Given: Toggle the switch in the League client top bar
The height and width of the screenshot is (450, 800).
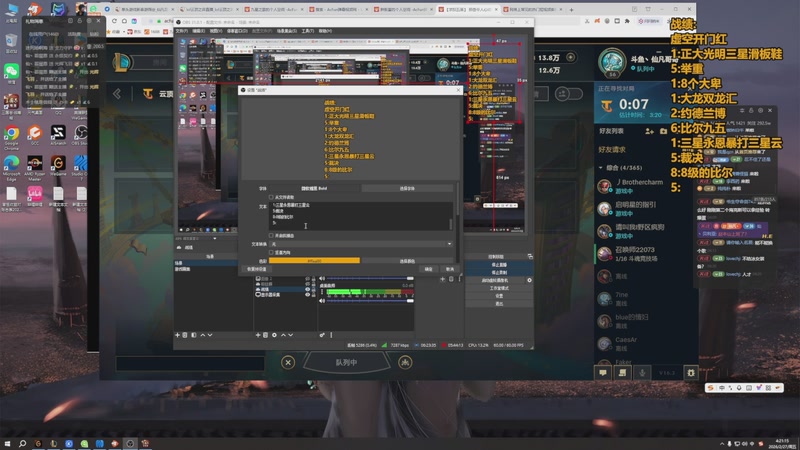Looking at the screenshot, I should [569, 94].
